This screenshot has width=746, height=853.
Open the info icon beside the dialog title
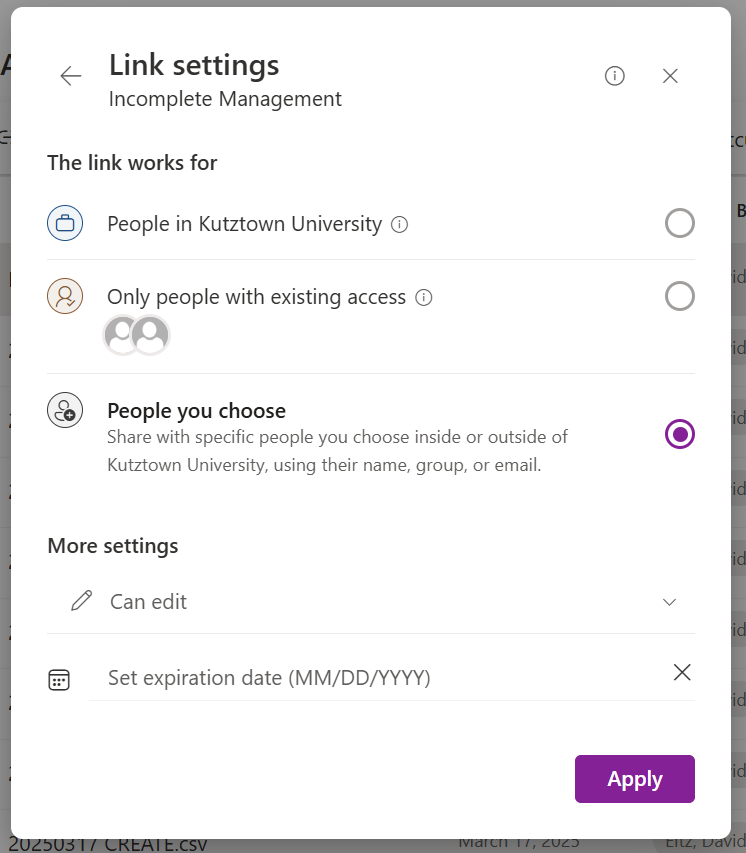pos(614,75)
